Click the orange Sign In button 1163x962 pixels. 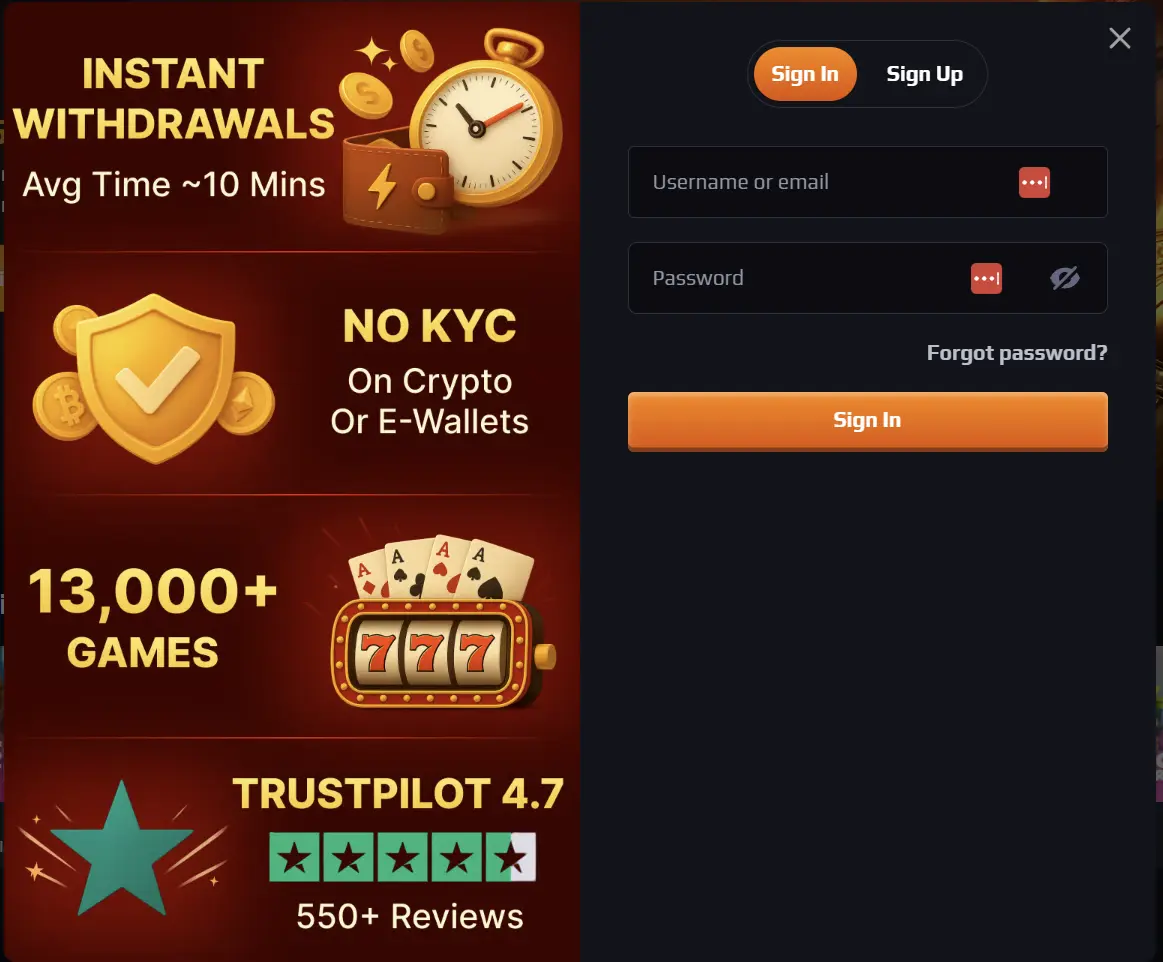coord(867,420)
